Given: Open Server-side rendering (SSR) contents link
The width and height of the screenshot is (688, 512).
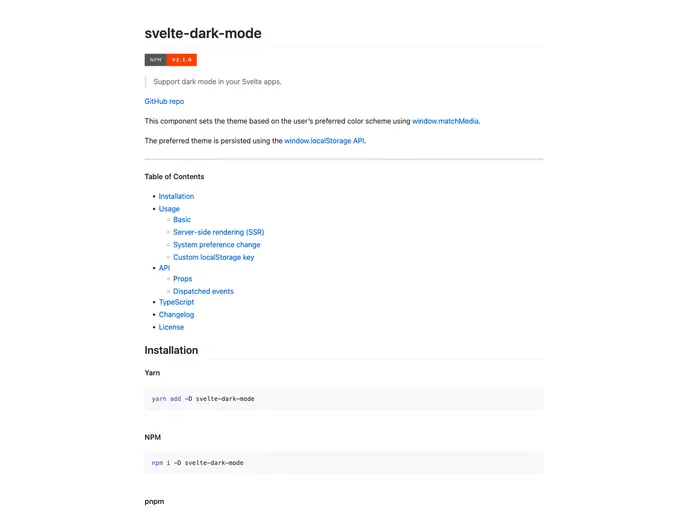Looking at the screenshot, I should point(218,232).
